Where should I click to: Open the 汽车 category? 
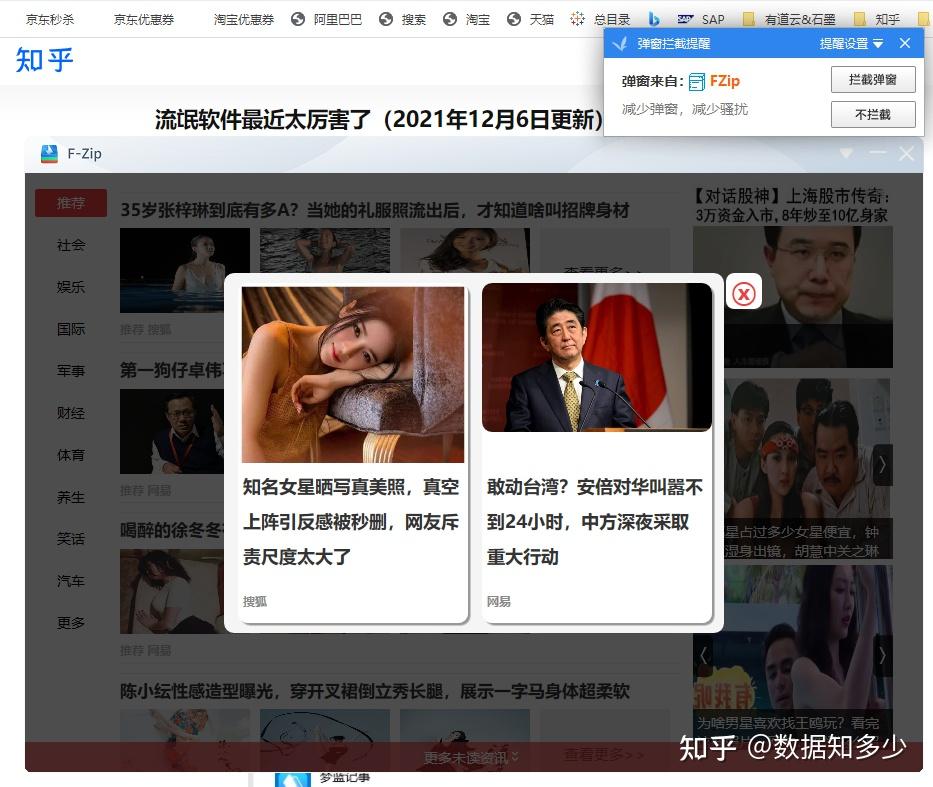(71, 581)
